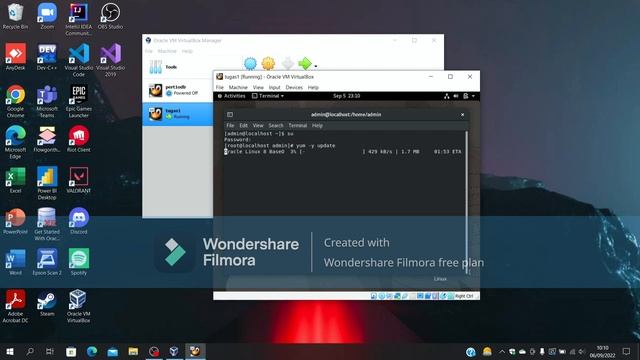This screenshot has height=360, width=640.
Task: Open the Recycle Bin desktop icon
Action: coord(15,16)
